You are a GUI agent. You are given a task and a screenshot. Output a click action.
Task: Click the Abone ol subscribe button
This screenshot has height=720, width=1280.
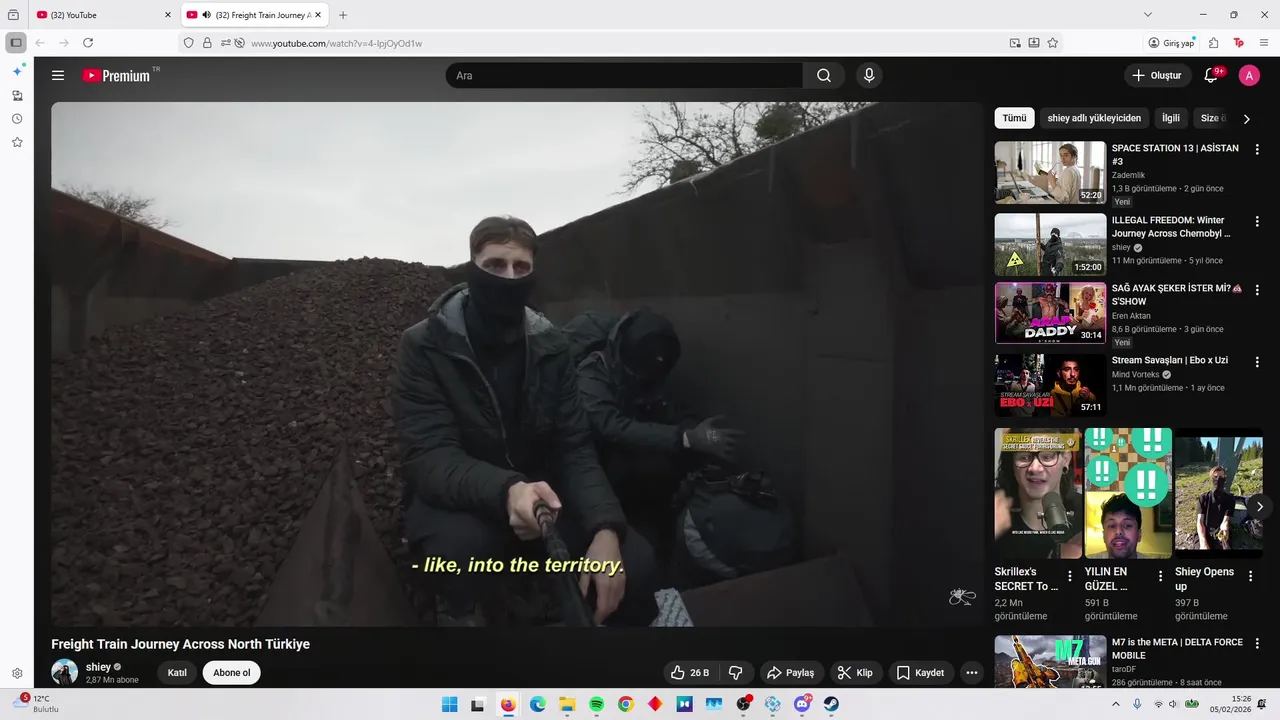(x=232, y=672)
